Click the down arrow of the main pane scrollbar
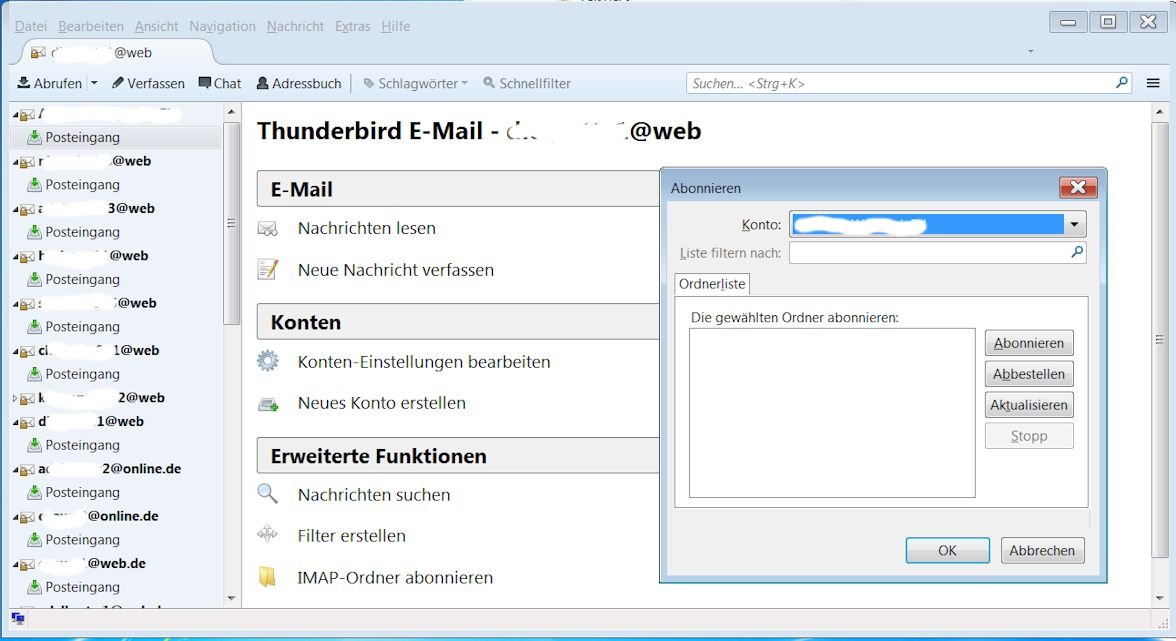 pyautogui.click(x=1160, y=598)
